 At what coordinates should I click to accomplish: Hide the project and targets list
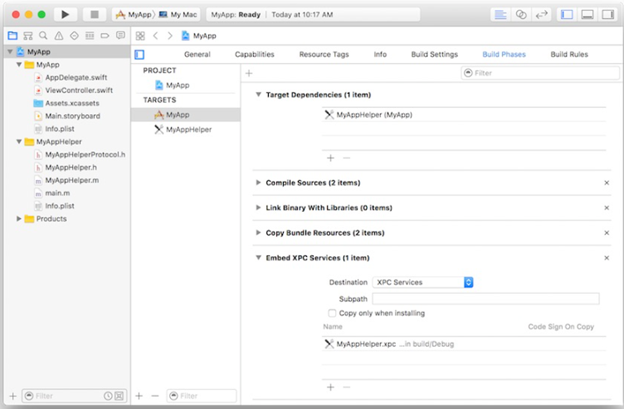(x=139, y=55)
